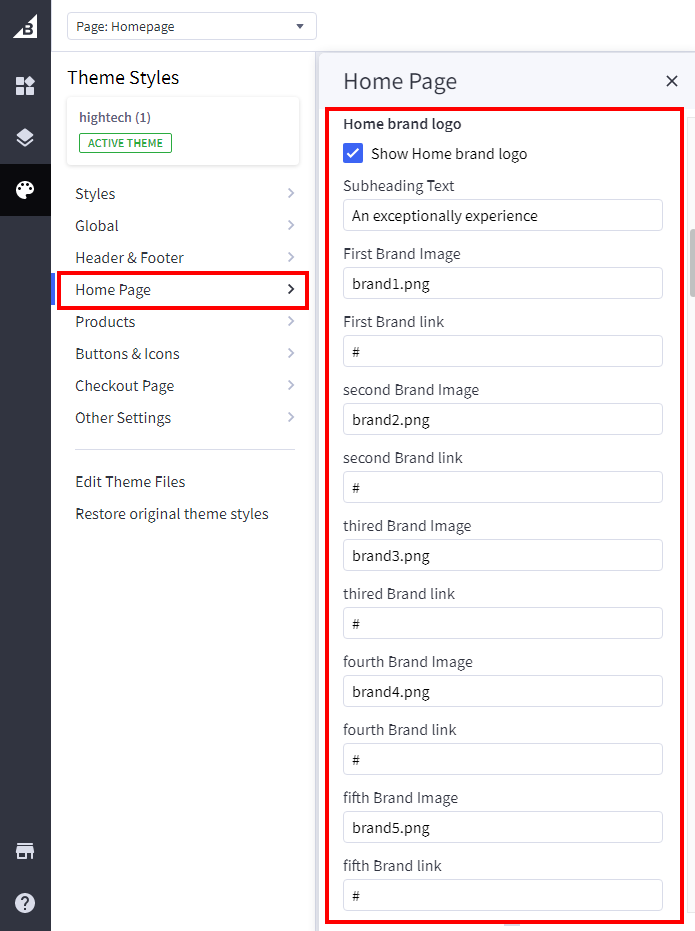Open the help question mark icon

coord(25,903)
